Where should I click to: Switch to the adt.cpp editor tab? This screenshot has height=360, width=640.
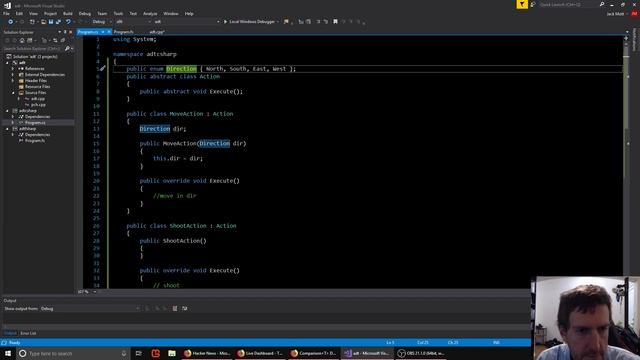point(157,32)
